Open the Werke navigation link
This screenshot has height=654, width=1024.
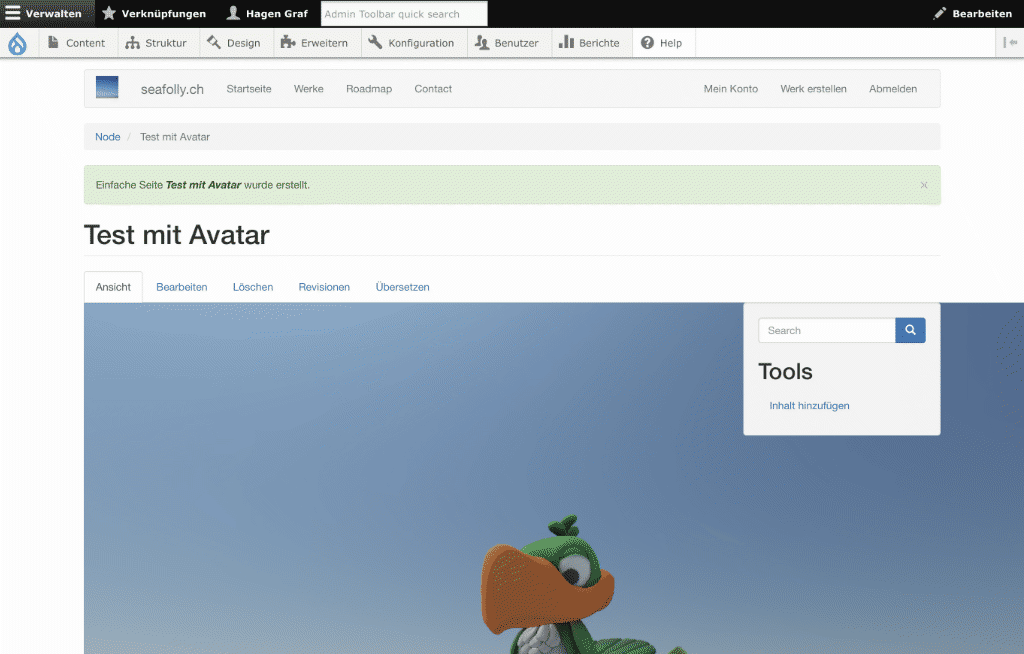pos(309,89)
